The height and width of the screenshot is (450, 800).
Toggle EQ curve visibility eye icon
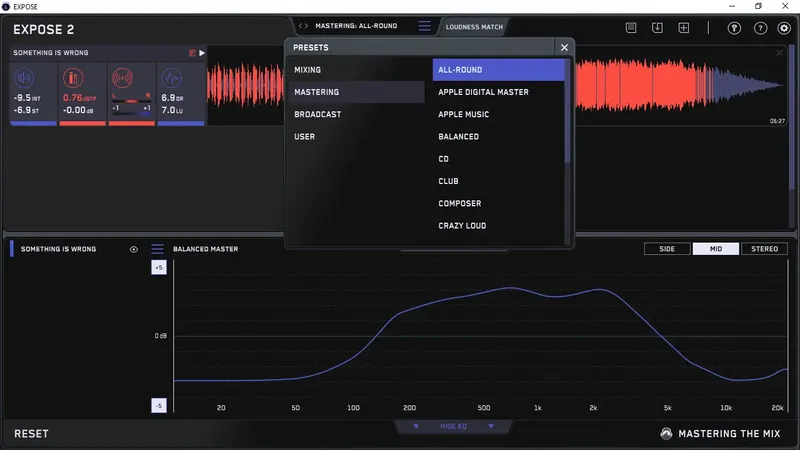click(134, 249)
